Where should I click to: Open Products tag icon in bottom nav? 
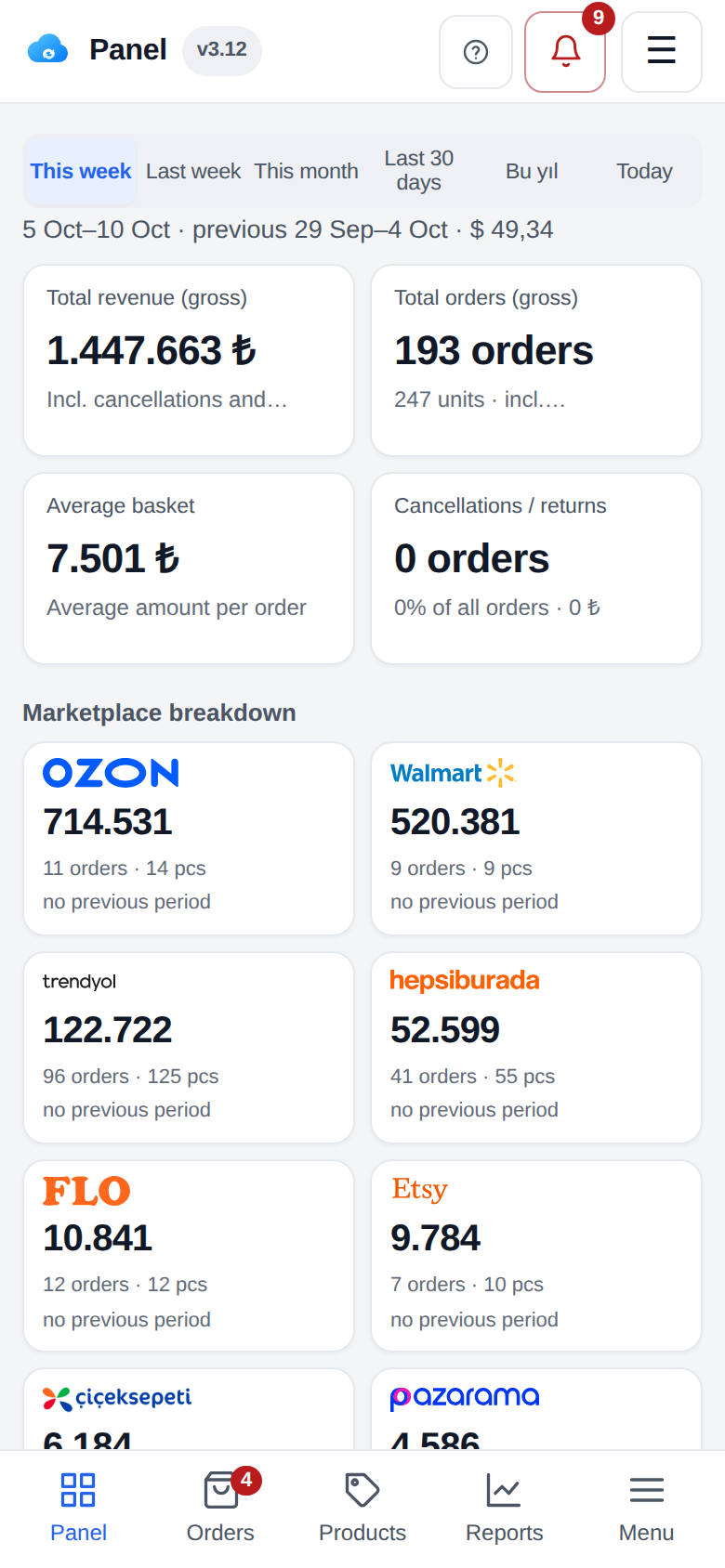pos(362,1491)
